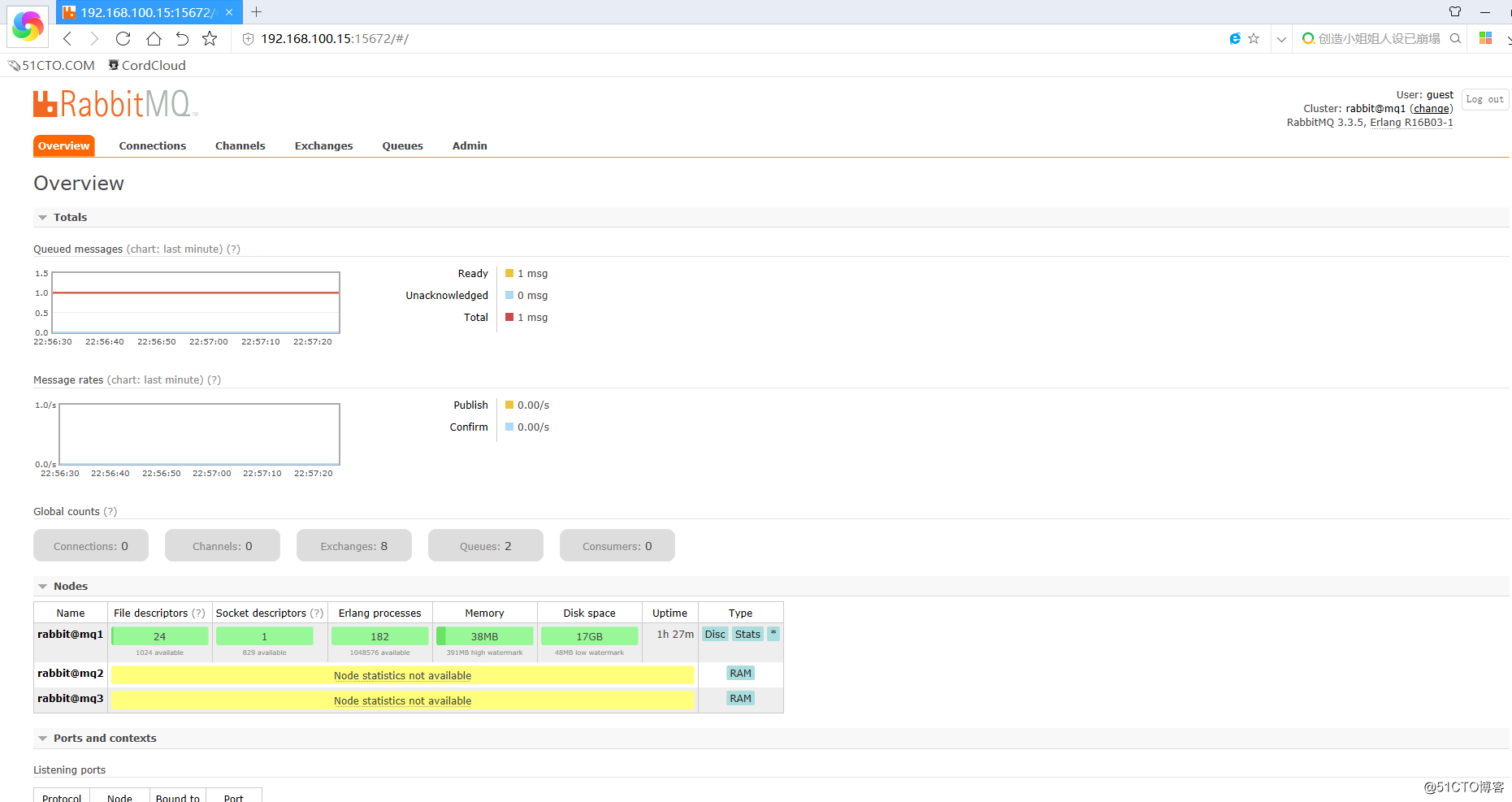Switch browser engine with the IE icon
Image resolution: width=1512 pixels, height=802 pixels.
[1235, 38]
